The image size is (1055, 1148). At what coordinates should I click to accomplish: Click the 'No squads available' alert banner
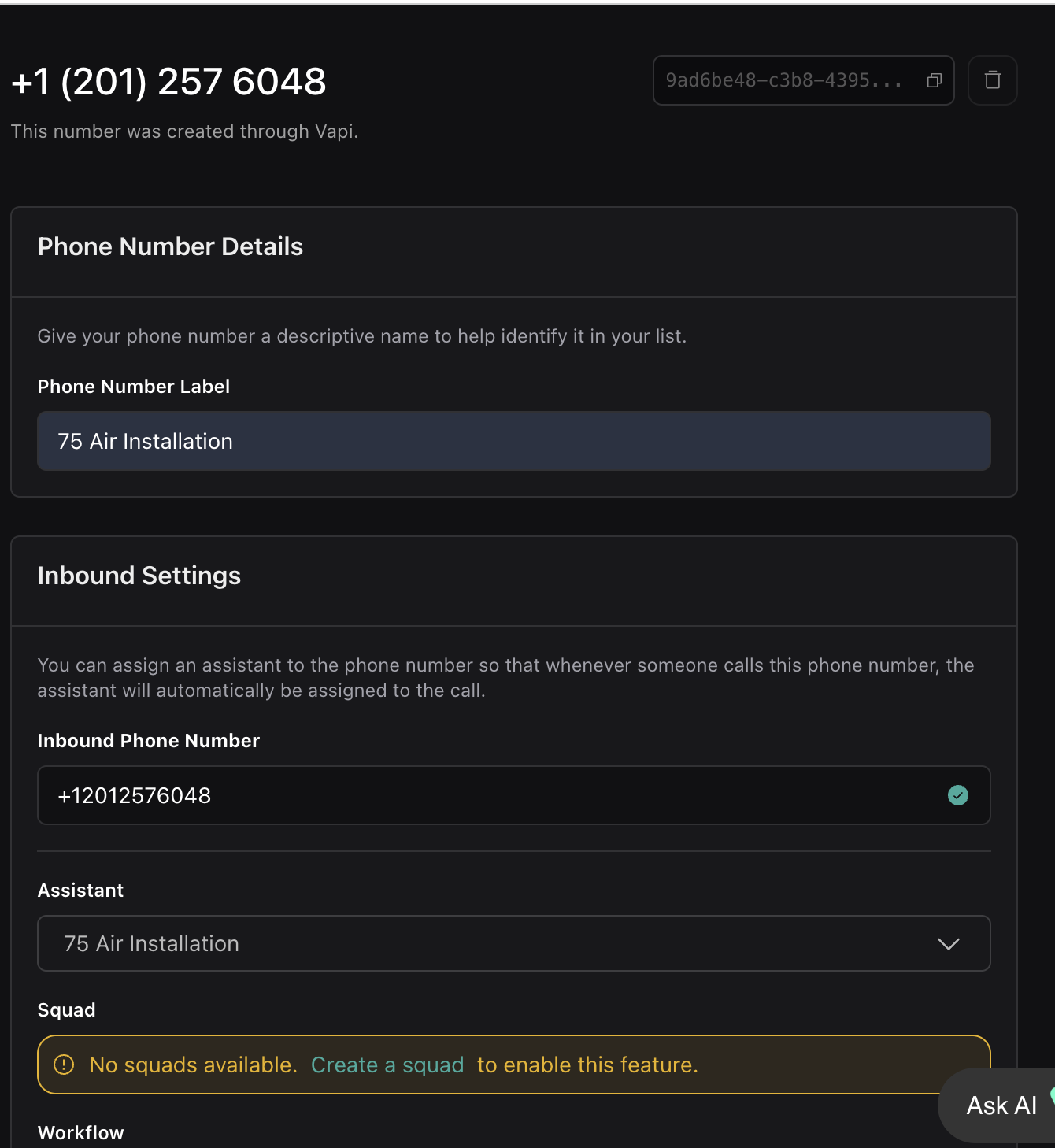click(x=514, y=1065)
